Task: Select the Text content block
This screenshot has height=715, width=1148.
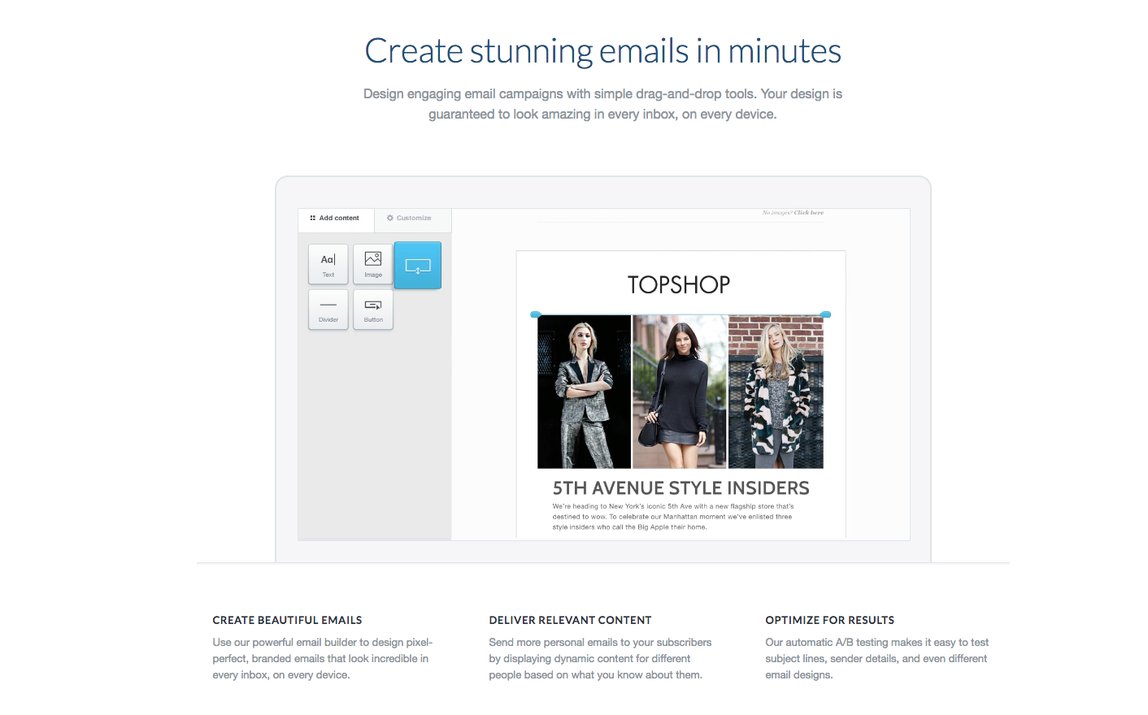Action: click(x=328, y=264)
